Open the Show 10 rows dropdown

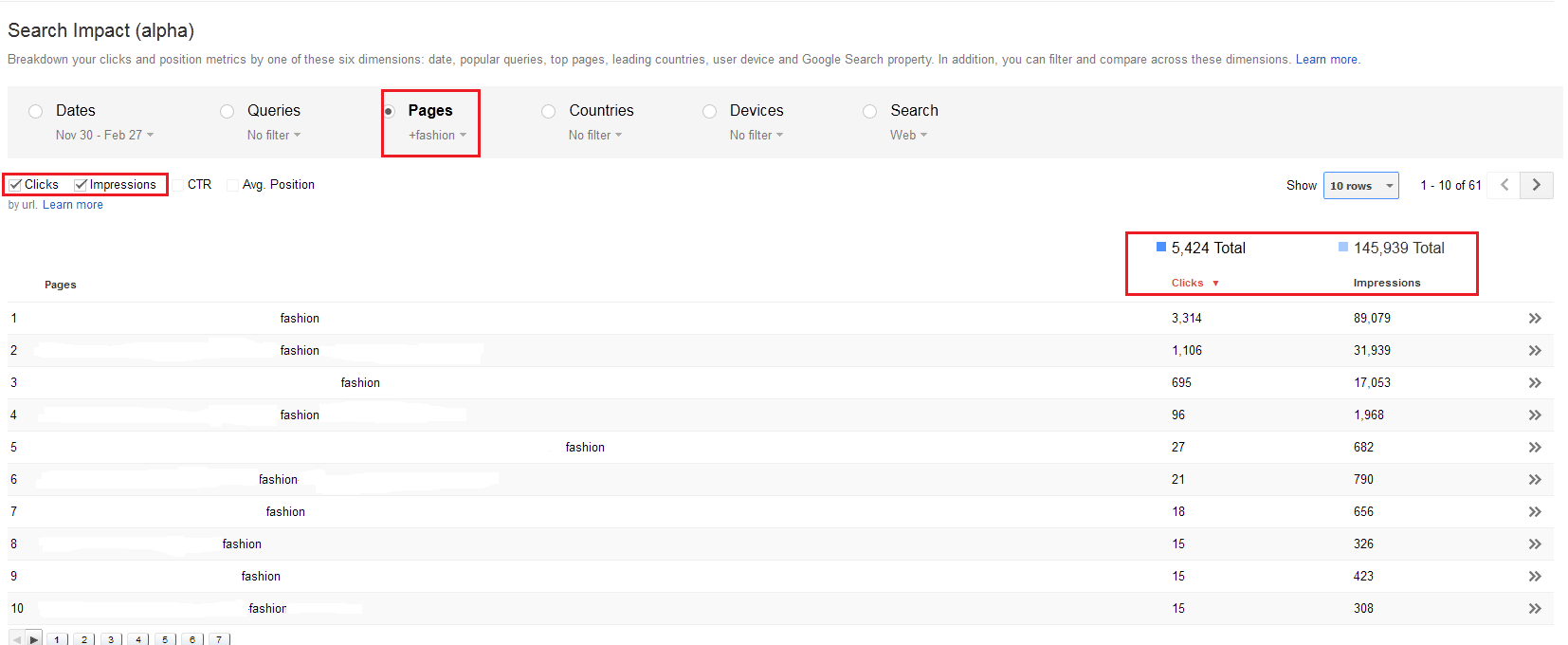pos(1360,186)
